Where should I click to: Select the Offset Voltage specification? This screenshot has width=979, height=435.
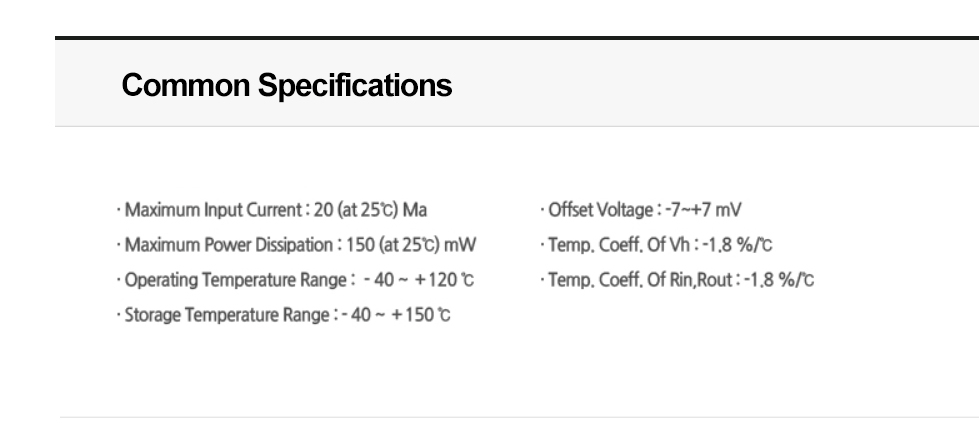pos(641,210)
